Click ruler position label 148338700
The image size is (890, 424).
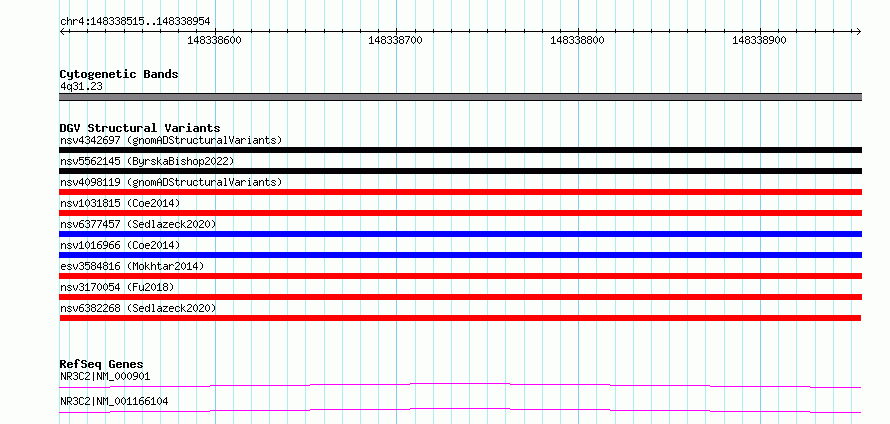point(396,40)
